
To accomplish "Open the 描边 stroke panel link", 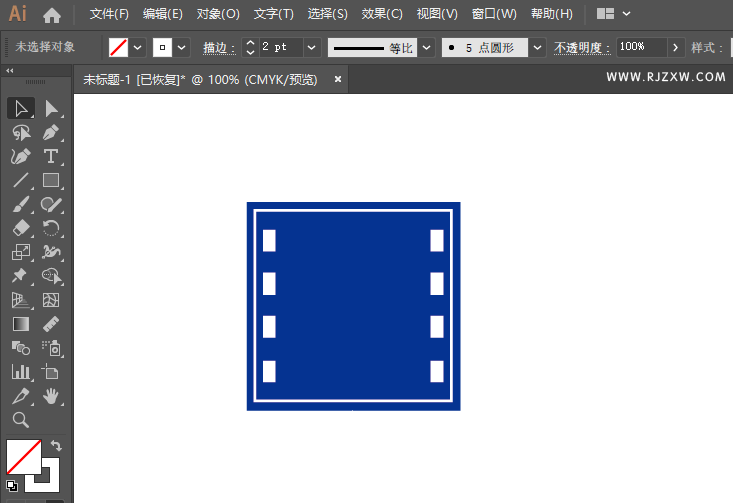I will click(218, 48).
